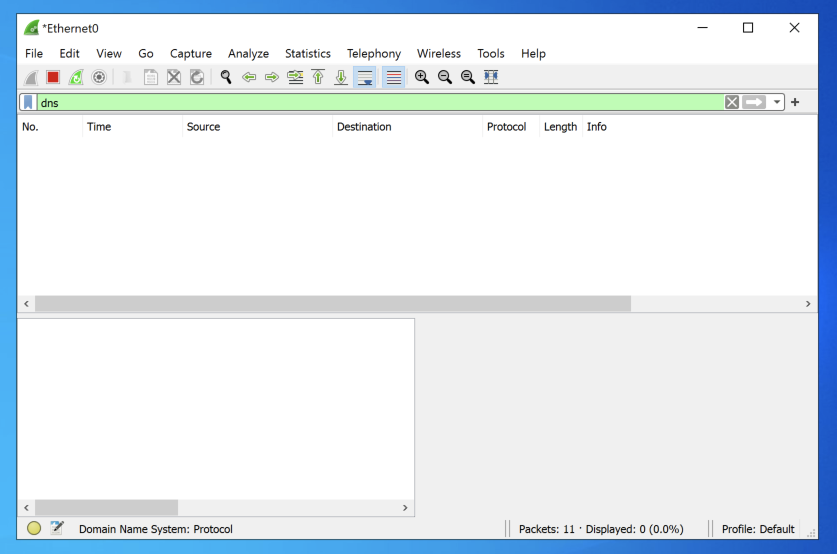Open Find a packet magnifier

226,77
